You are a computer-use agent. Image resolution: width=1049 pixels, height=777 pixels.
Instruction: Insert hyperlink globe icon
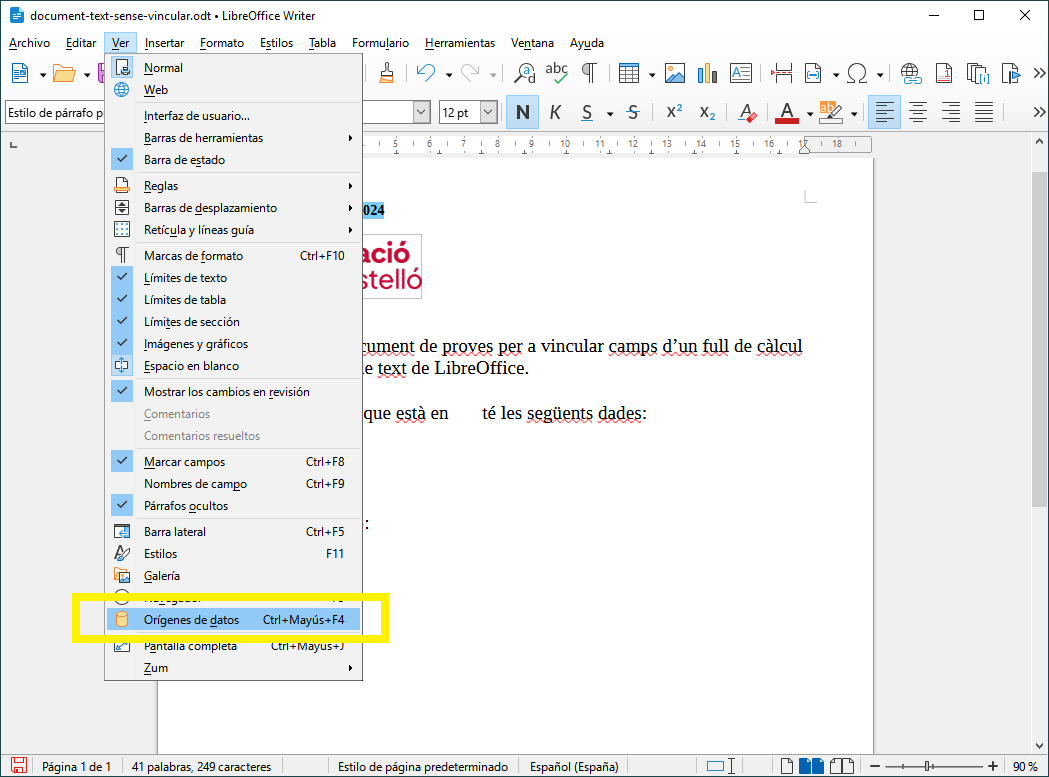(911, 73)
